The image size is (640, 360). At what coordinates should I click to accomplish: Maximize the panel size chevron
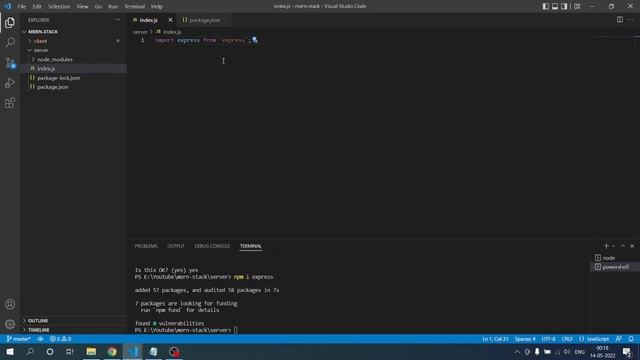click(623, 246)
